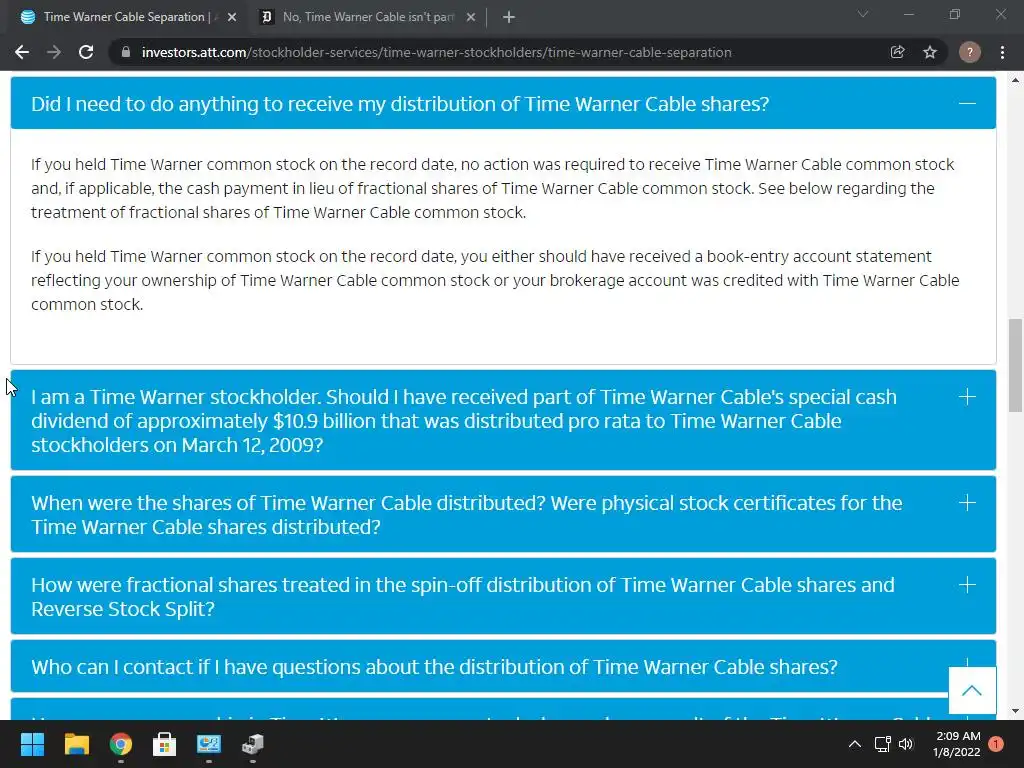Viewport: 1024px width, 768px height.
Task: Open the monitor app on taskbar
Action: (x=209, y=744)
